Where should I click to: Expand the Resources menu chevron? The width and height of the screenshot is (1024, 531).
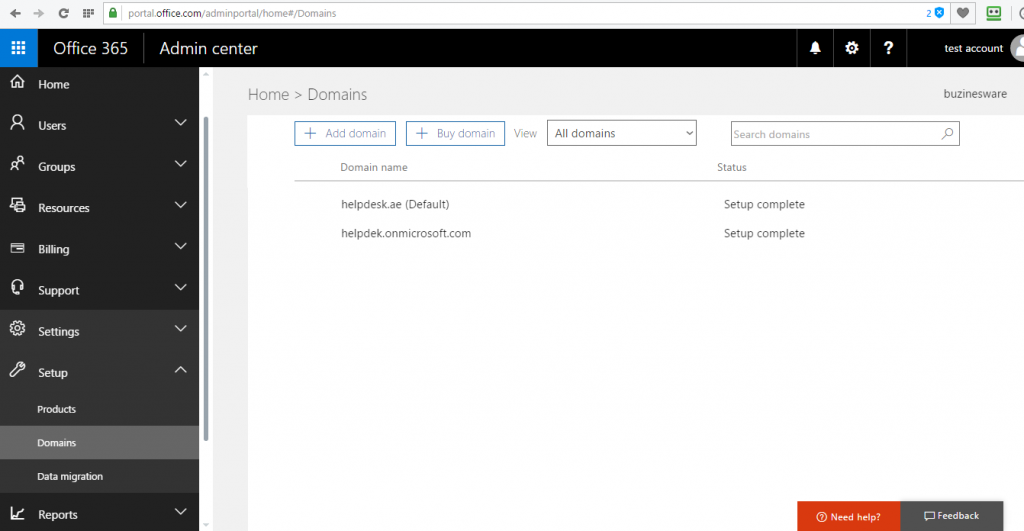(x=180, y=205)
